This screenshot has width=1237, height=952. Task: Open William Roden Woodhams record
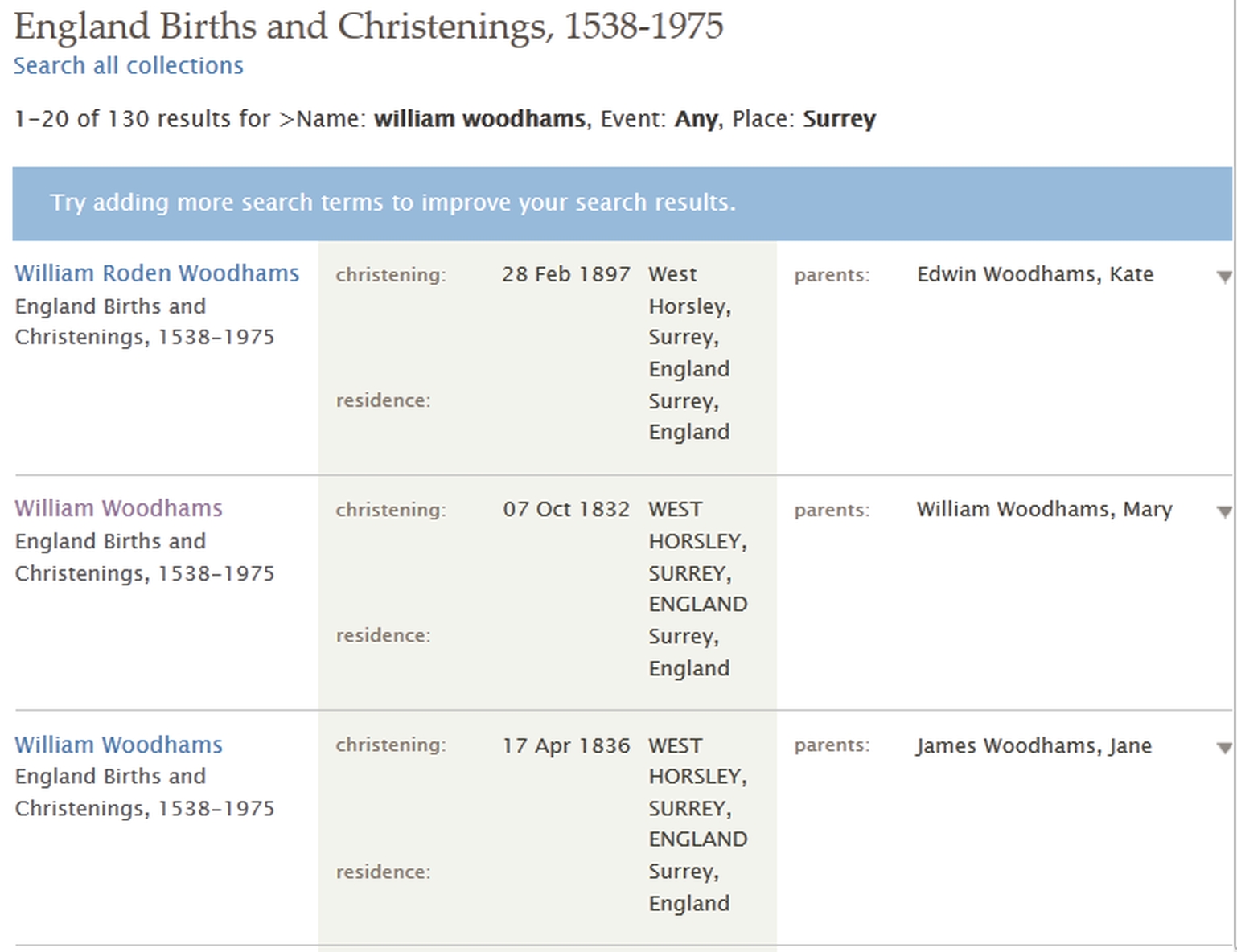click(157, 273)
